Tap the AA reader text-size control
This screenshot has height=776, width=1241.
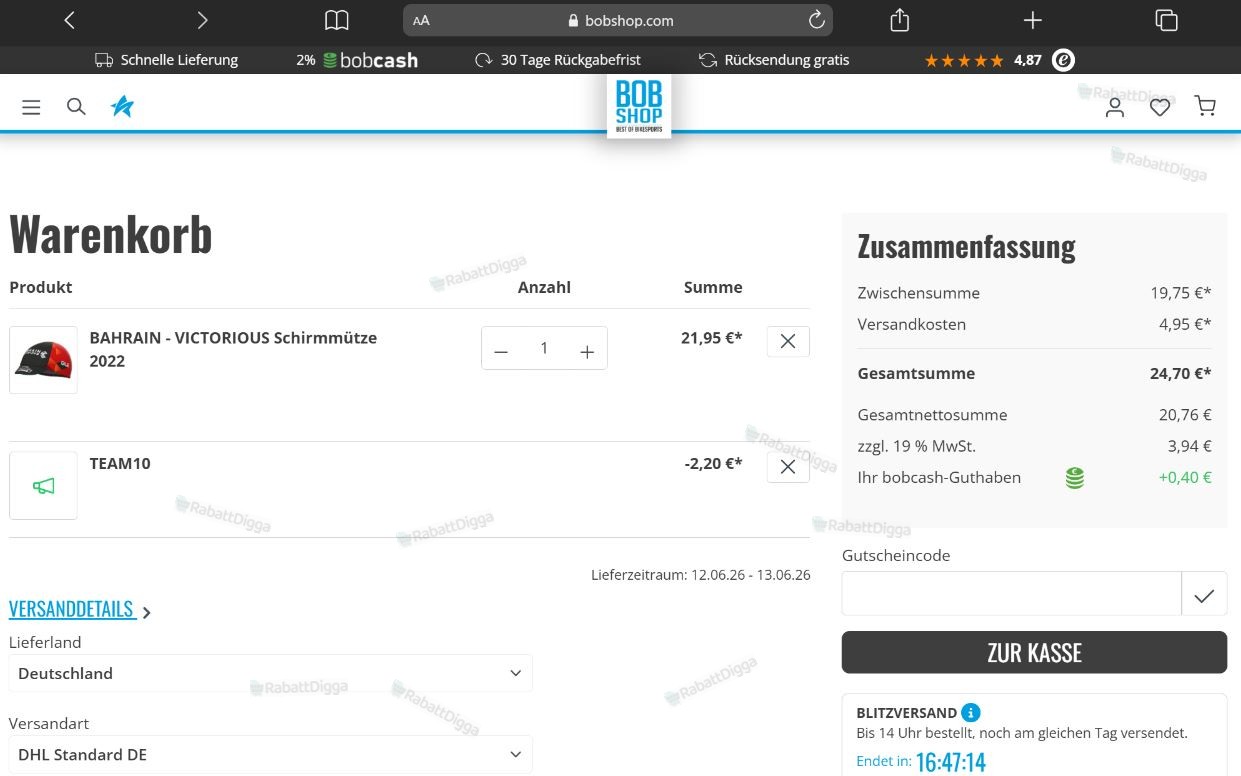click(421, 20)
